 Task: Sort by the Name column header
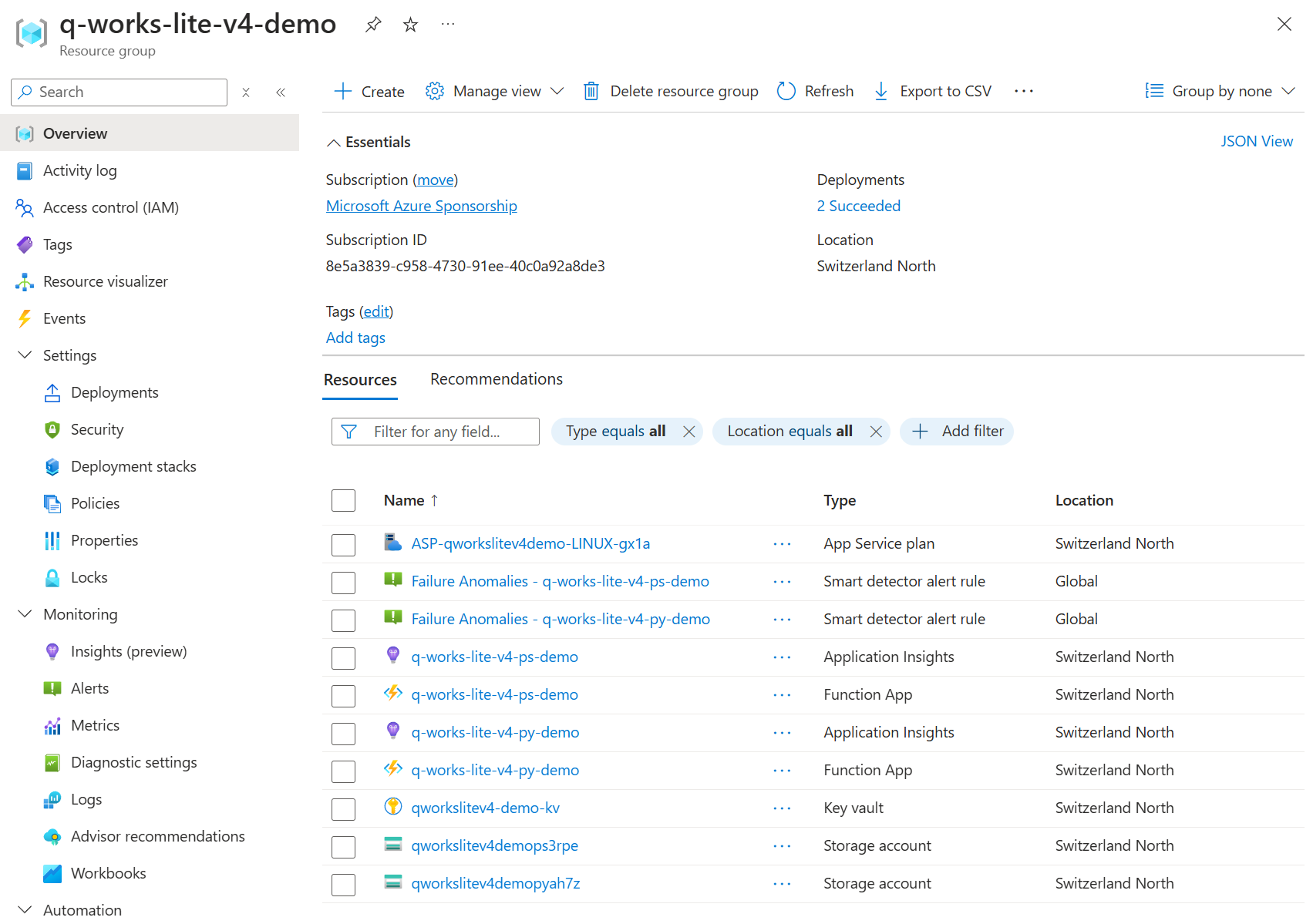point(411,500)
